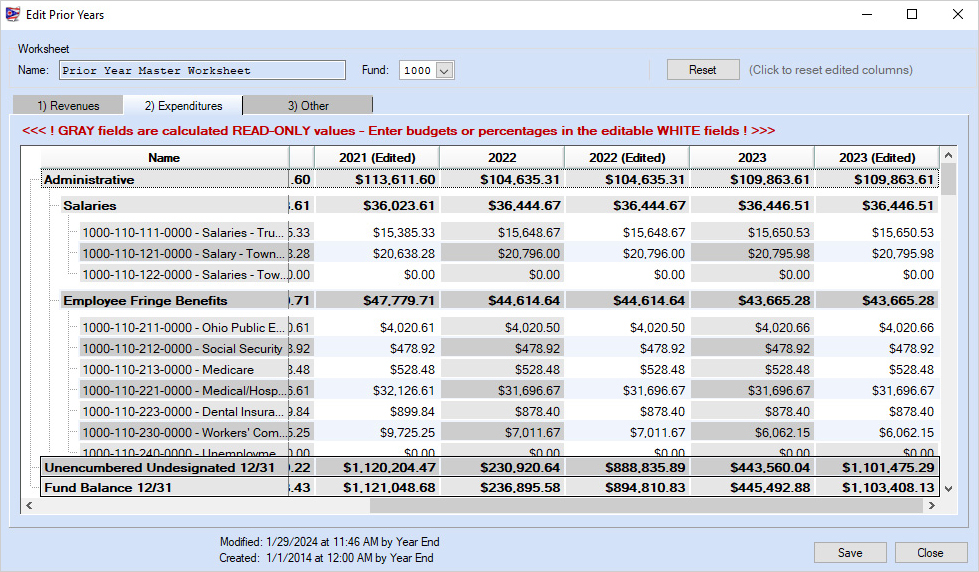Switch to the Revenues tab
The width and height of the screenshot is (979, 572).
pos(68,106)
